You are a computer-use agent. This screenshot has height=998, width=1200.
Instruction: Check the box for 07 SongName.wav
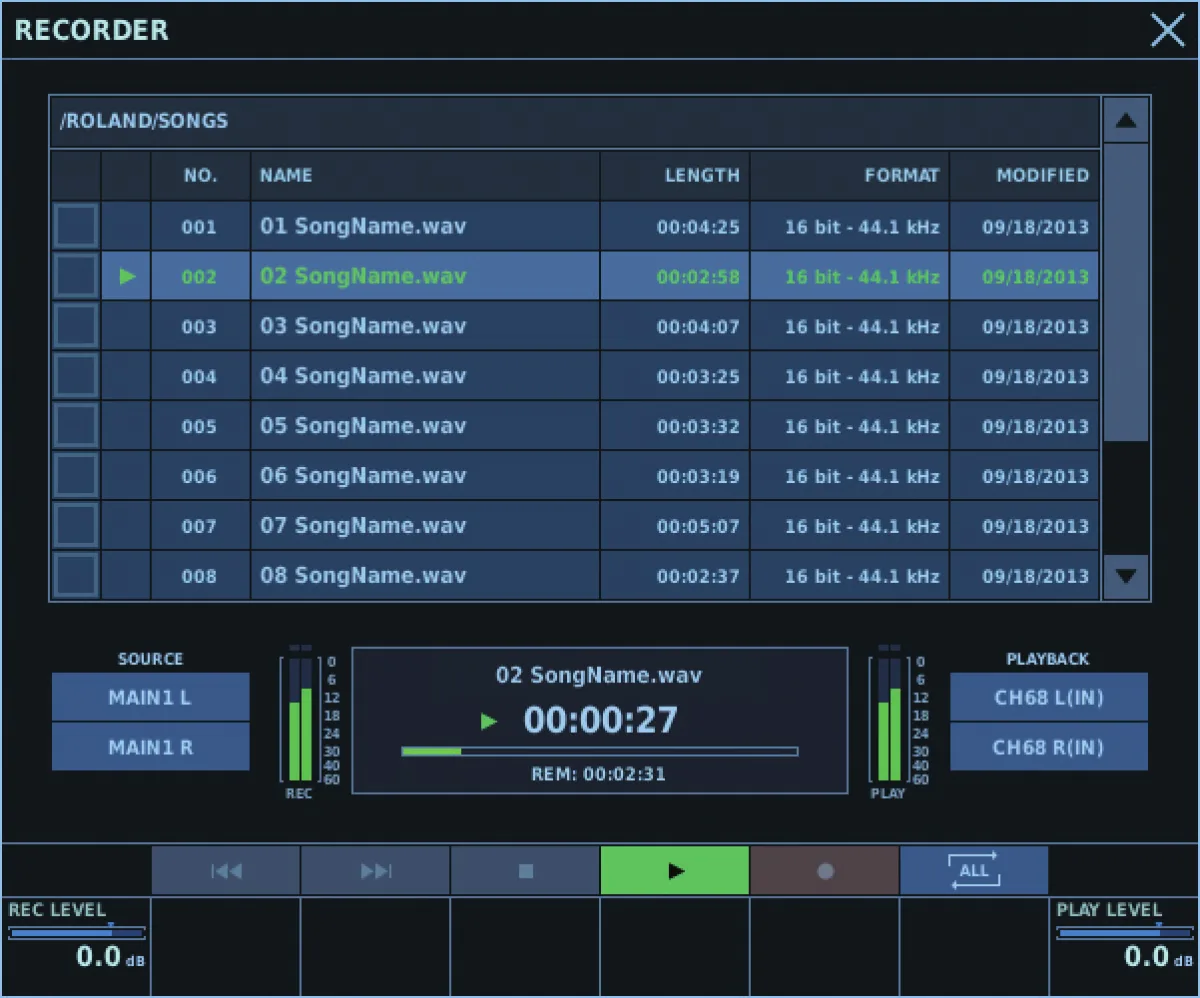coord(76,526)
